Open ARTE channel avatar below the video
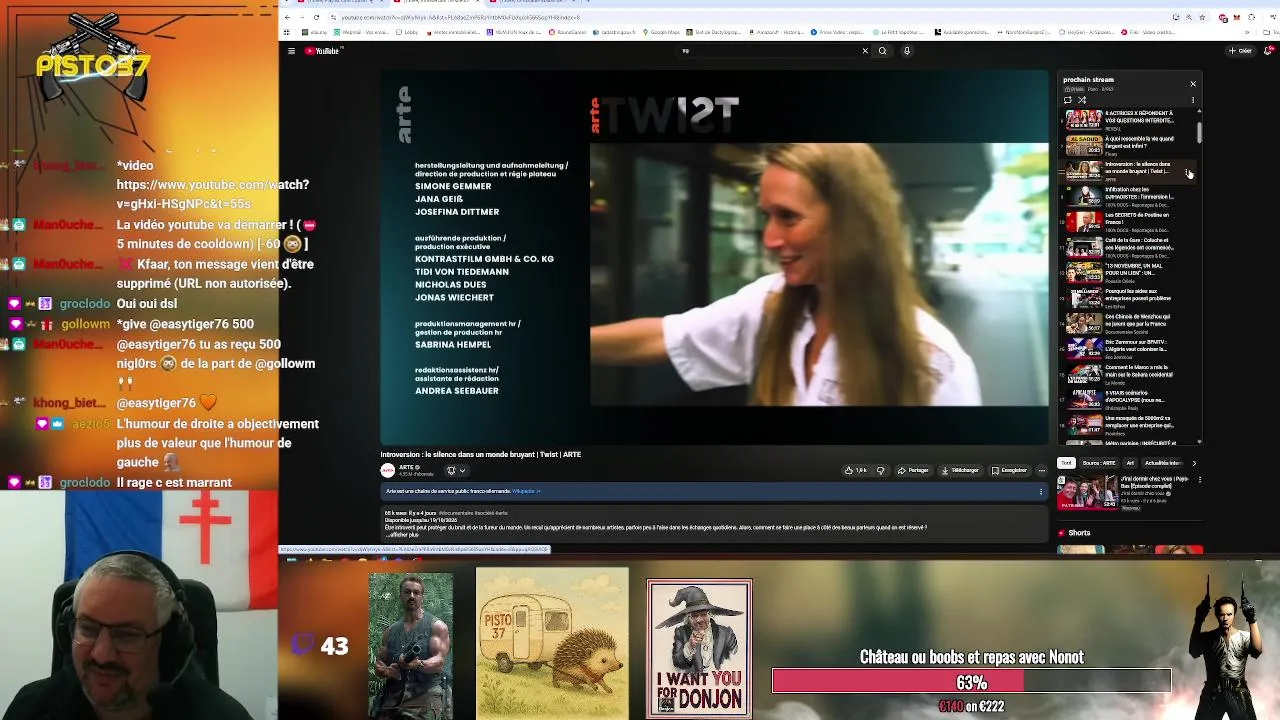 coord(388,470)
